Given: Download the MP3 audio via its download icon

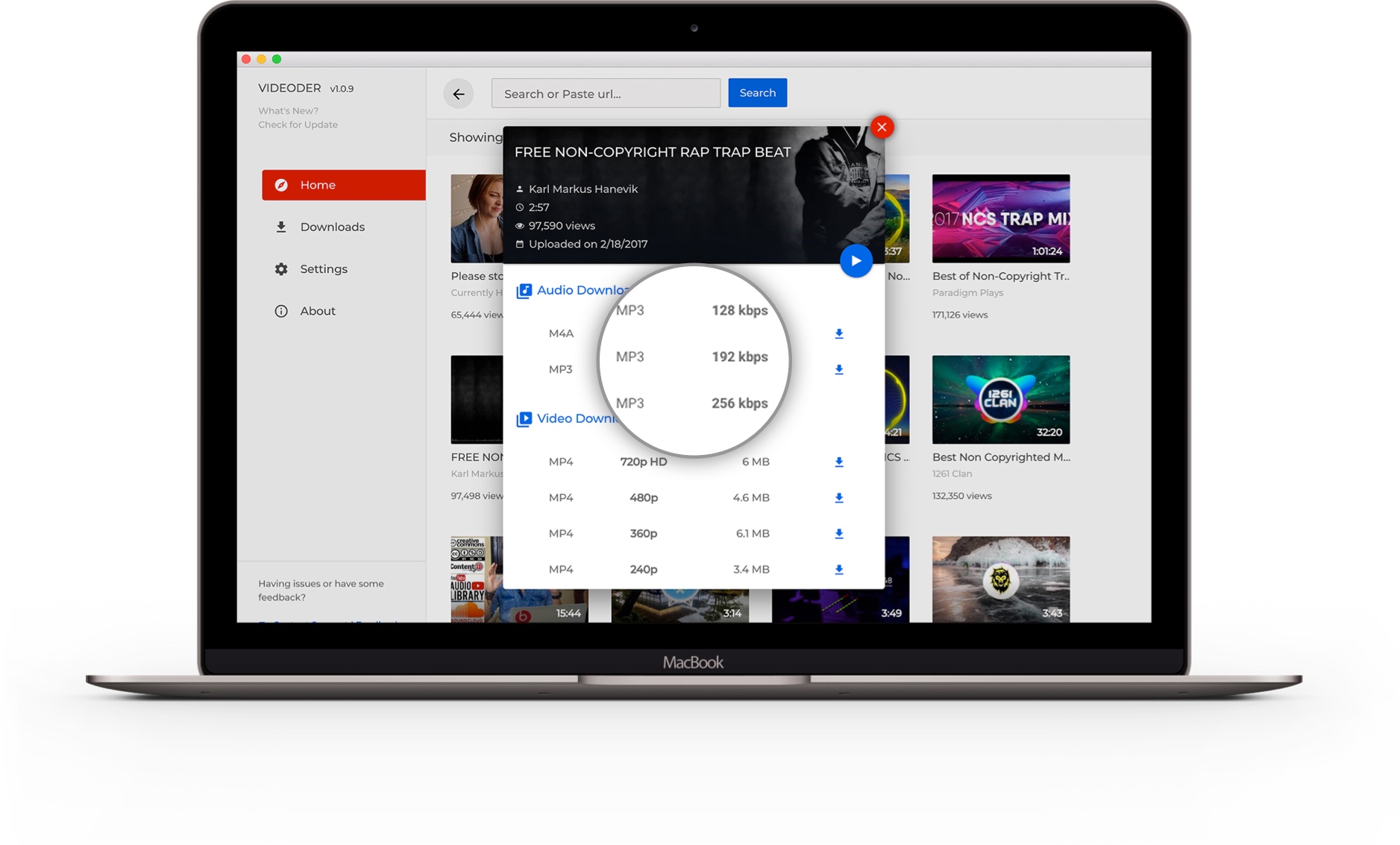Looking at the screenshot, I should coord(838,369).
